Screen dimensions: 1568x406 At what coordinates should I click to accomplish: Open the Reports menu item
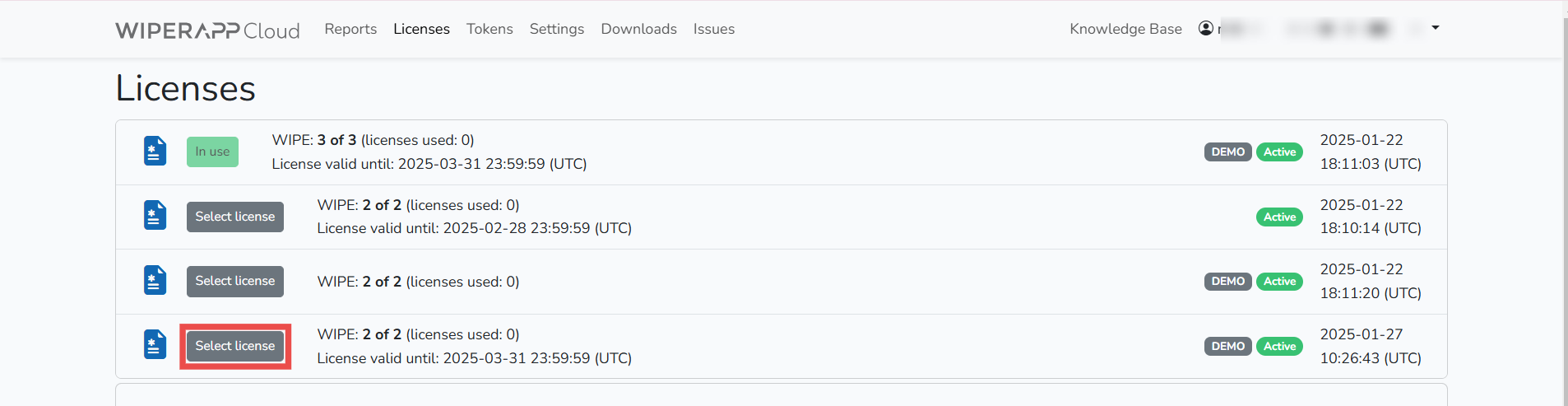pos(350,29)
